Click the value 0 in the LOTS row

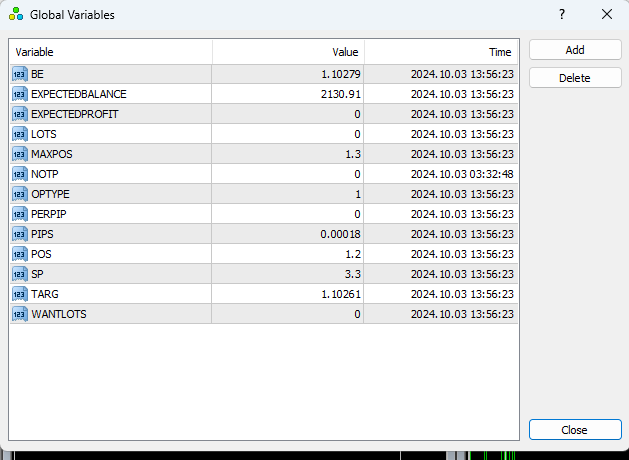coord(357,134)
